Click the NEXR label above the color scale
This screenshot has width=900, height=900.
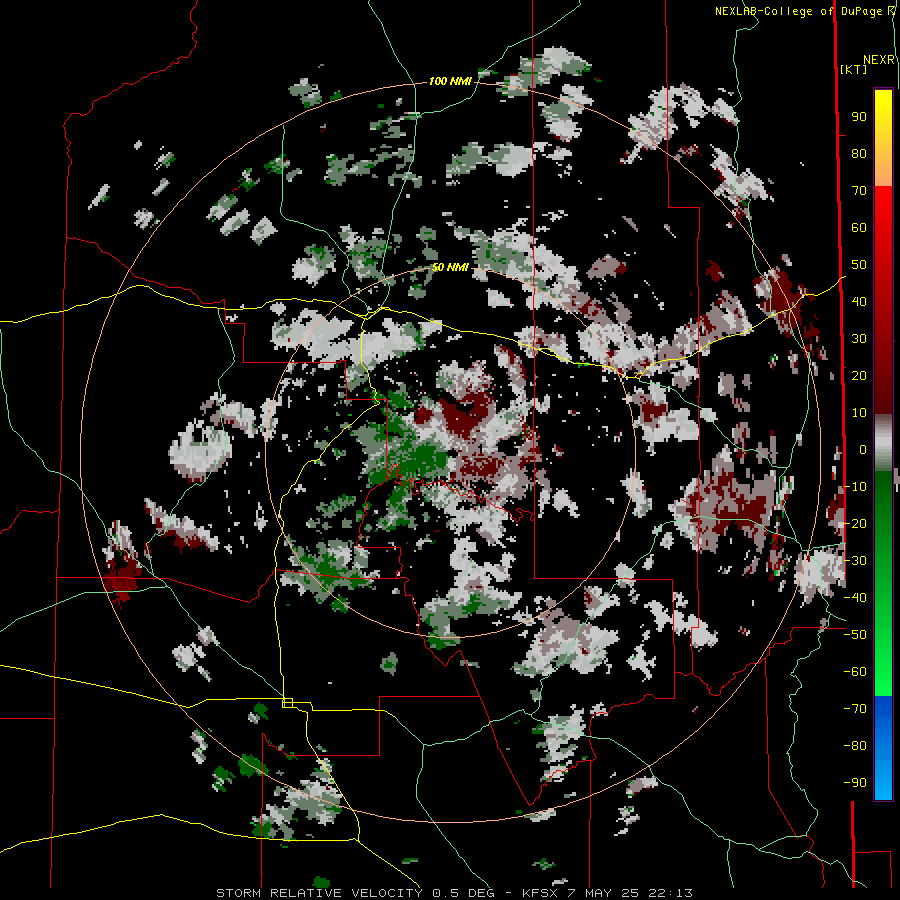coord(879,60)
